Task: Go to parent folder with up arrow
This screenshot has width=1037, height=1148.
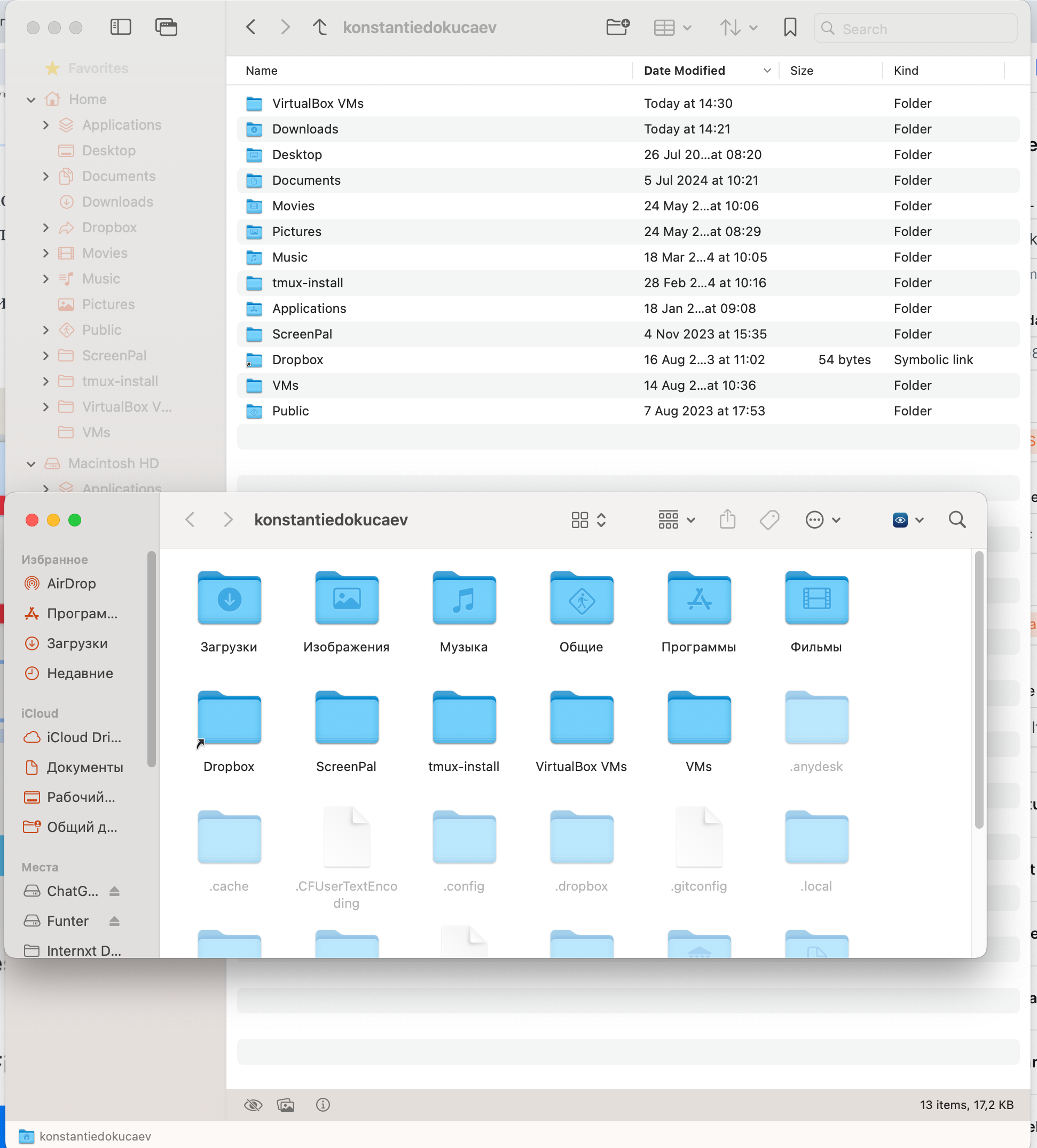Action: (320, 27)
